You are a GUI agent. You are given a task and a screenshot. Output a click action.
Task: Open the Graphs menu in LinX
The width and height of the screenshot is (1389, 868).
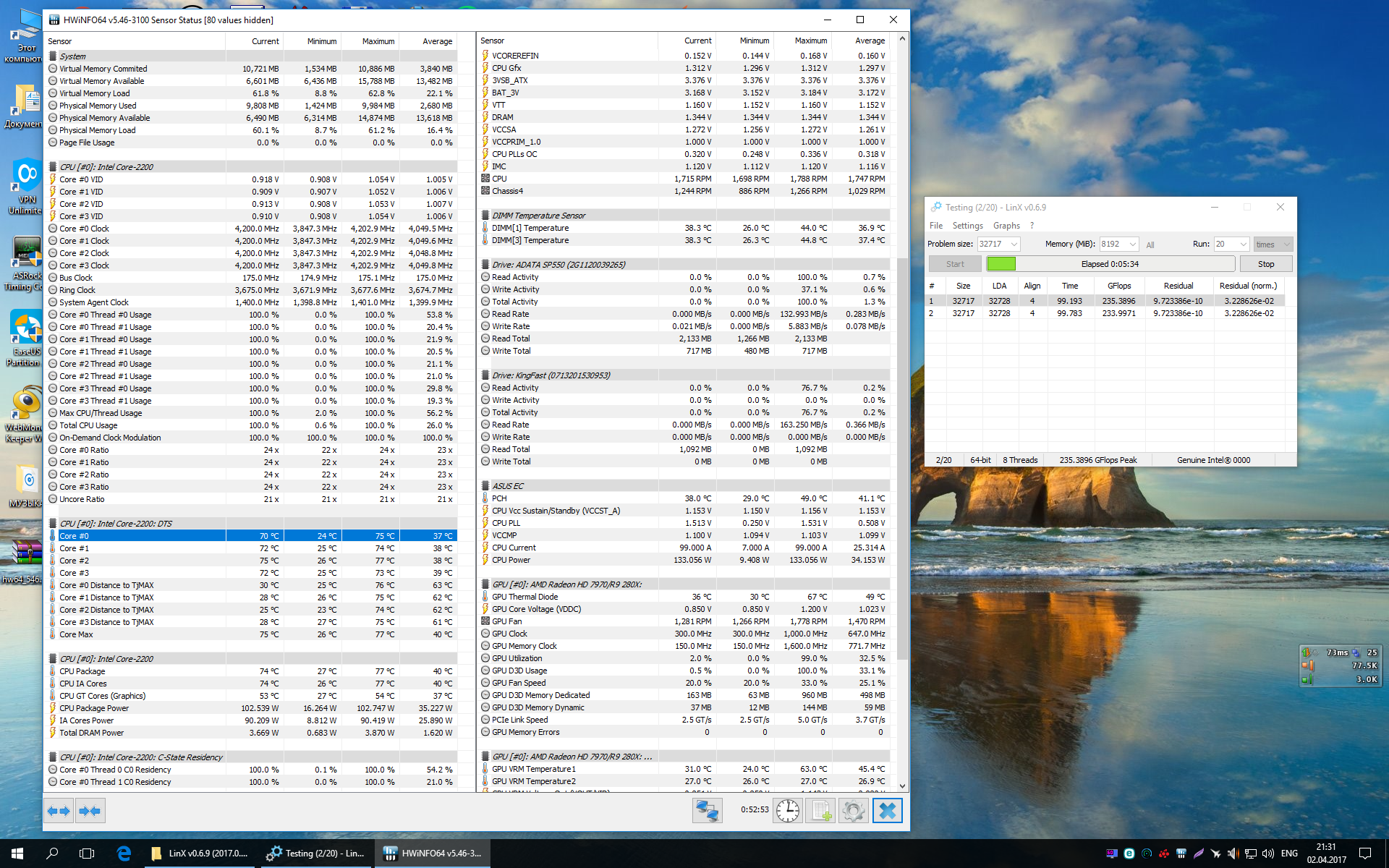click(x=1006, y=226)
